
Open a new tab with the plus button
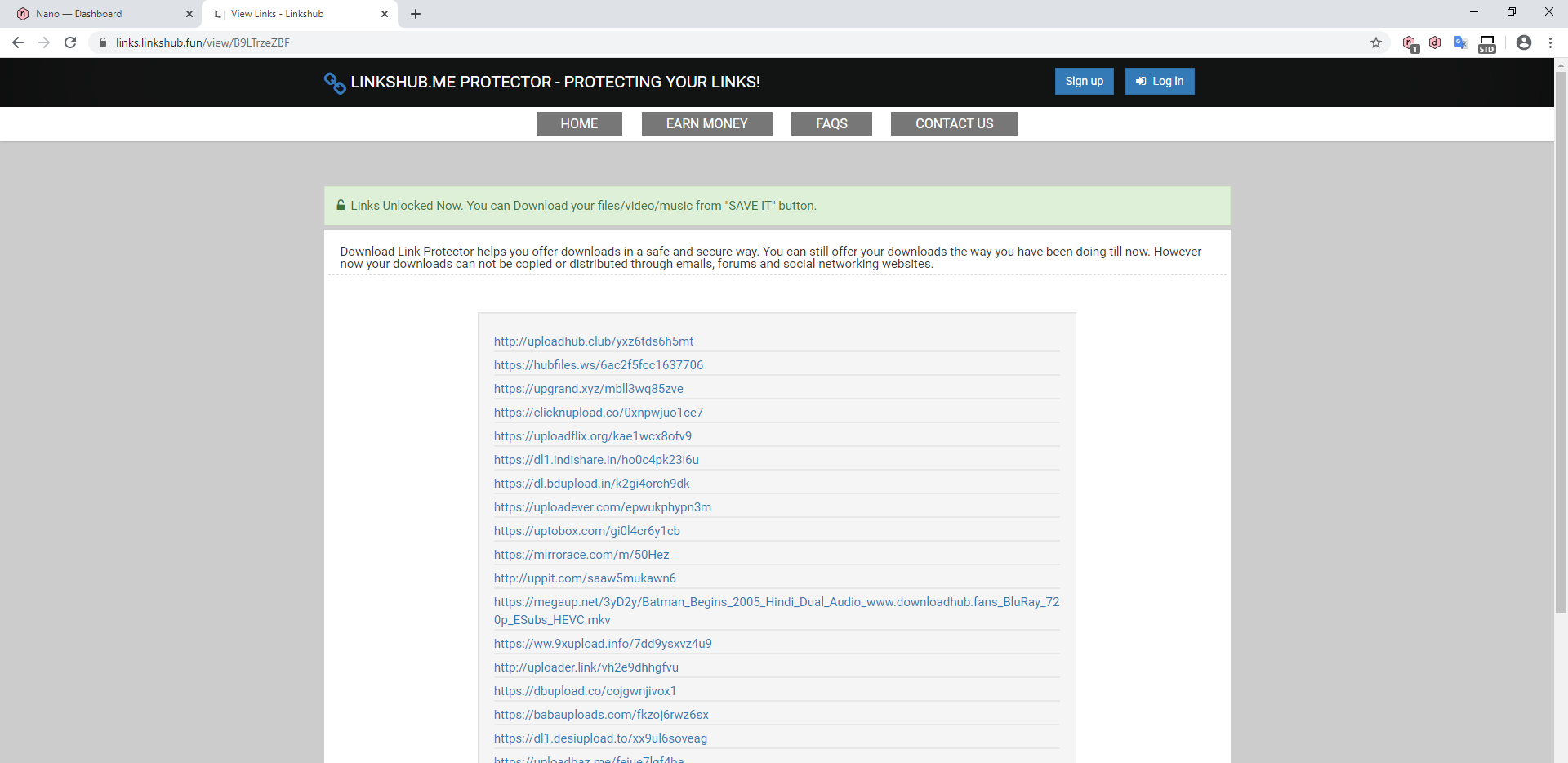416,14
